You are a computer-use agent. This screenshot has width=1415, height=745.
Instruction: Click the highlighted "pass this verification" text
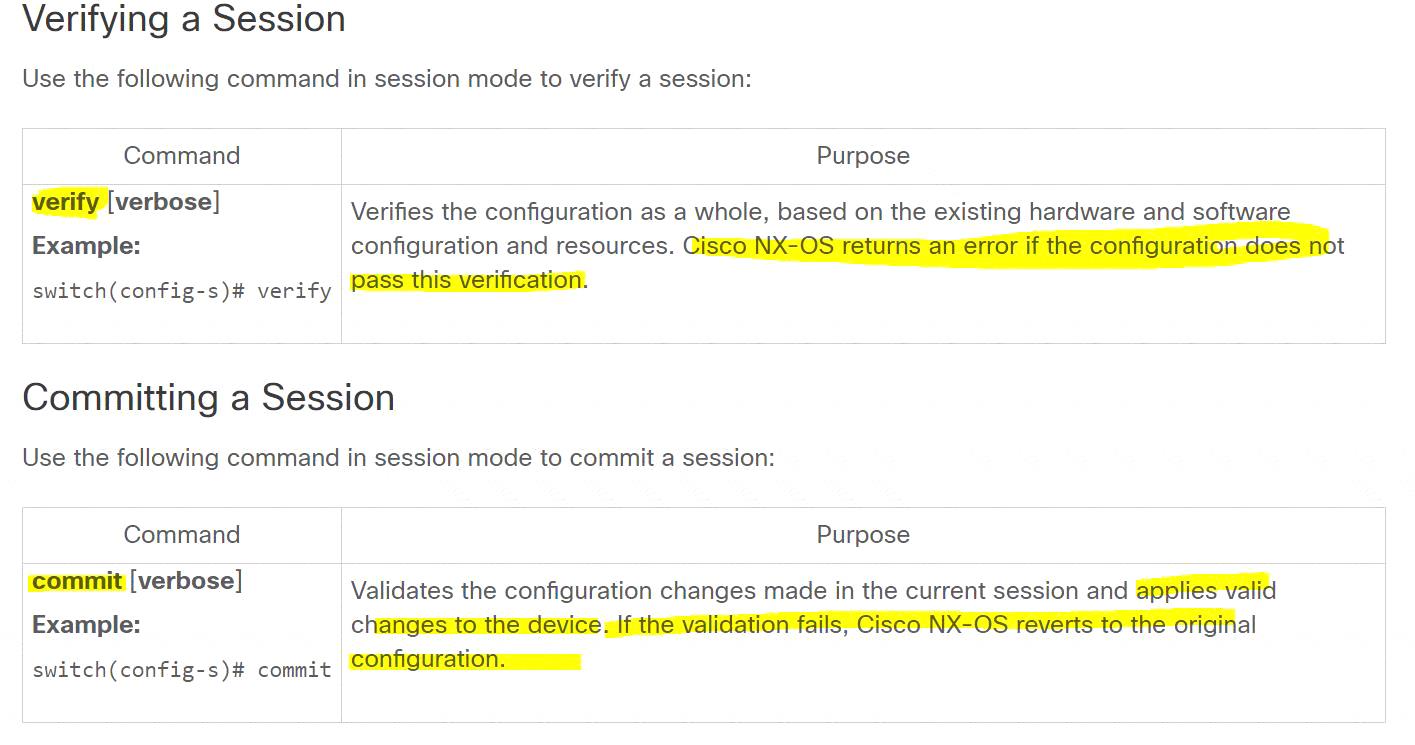pyautogui.click(x=467, y=280)
